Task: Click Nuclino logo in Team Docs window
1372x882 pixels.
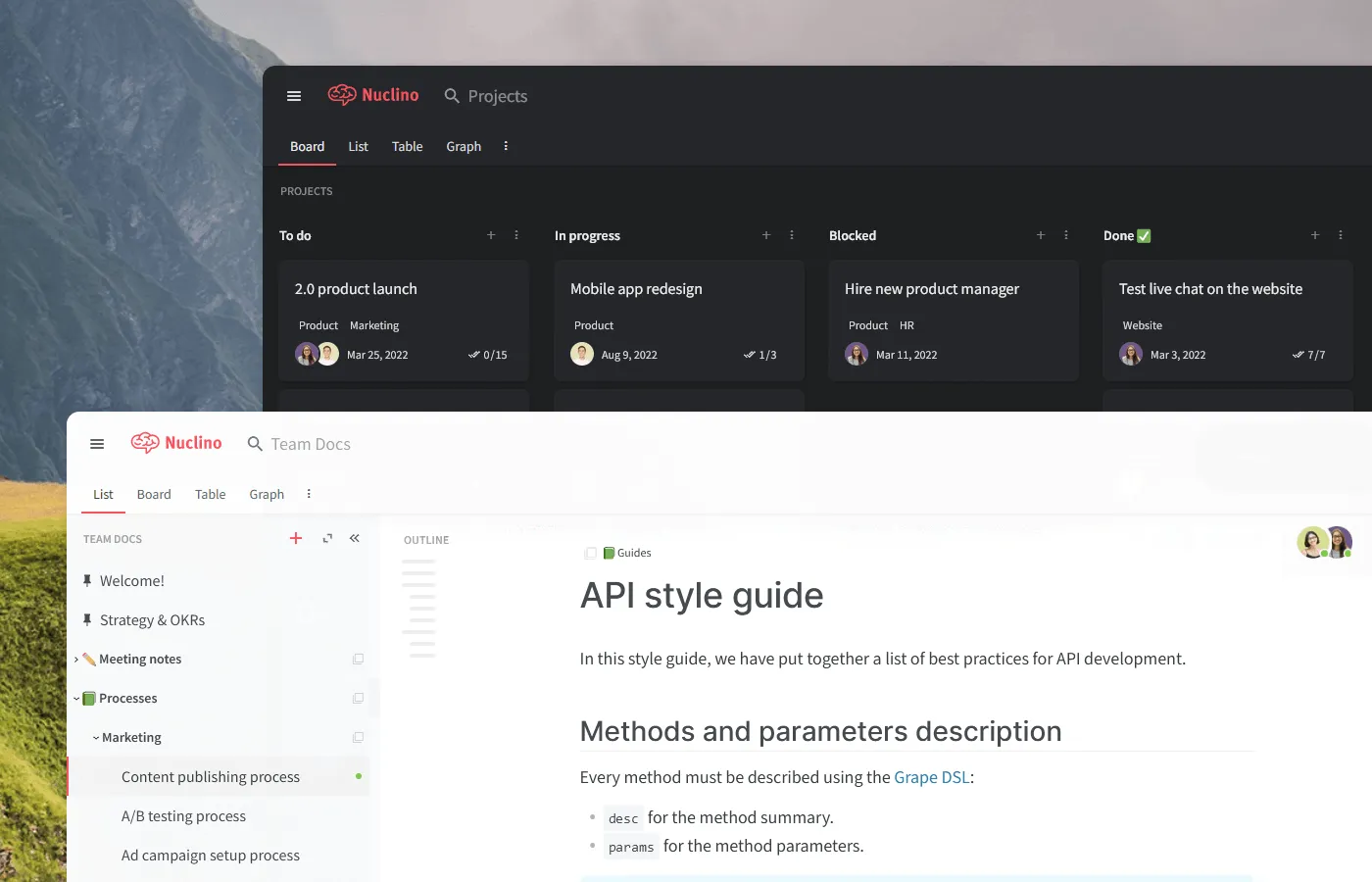Action: tap(176, 443)
